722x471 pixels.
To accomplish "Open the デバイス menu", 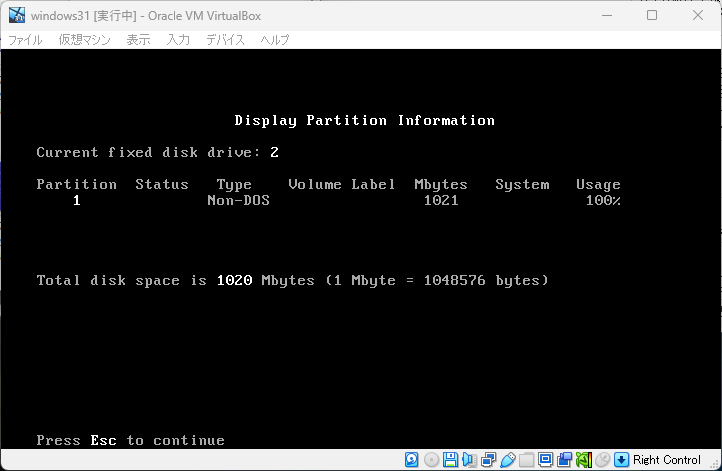I will pos(225,40).
